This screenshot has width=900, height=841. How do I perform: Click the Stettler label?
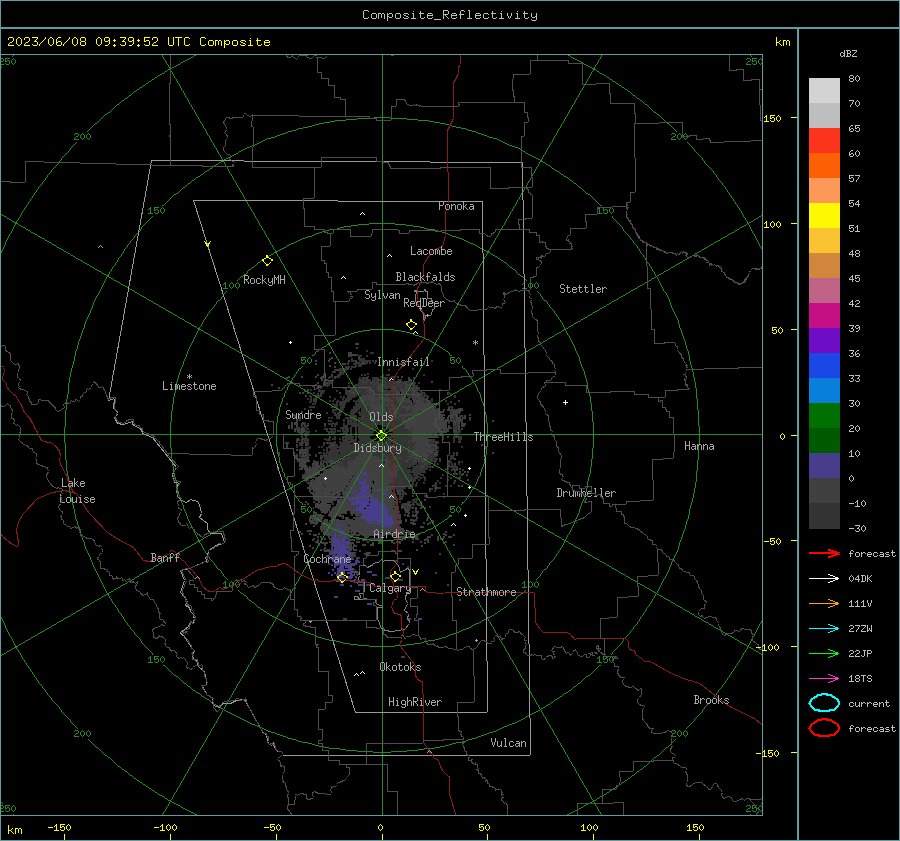click(583, 289)
